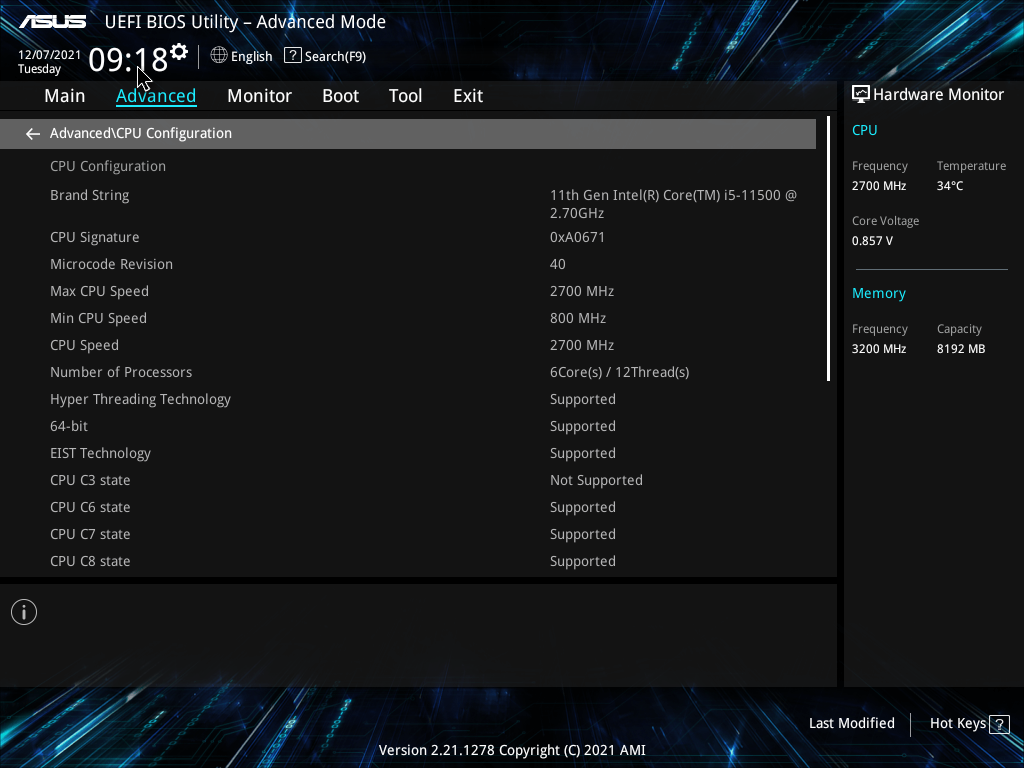The image size is (1024, 768).
Task: Click the CPU Speed label
Action: click(84, 345)
